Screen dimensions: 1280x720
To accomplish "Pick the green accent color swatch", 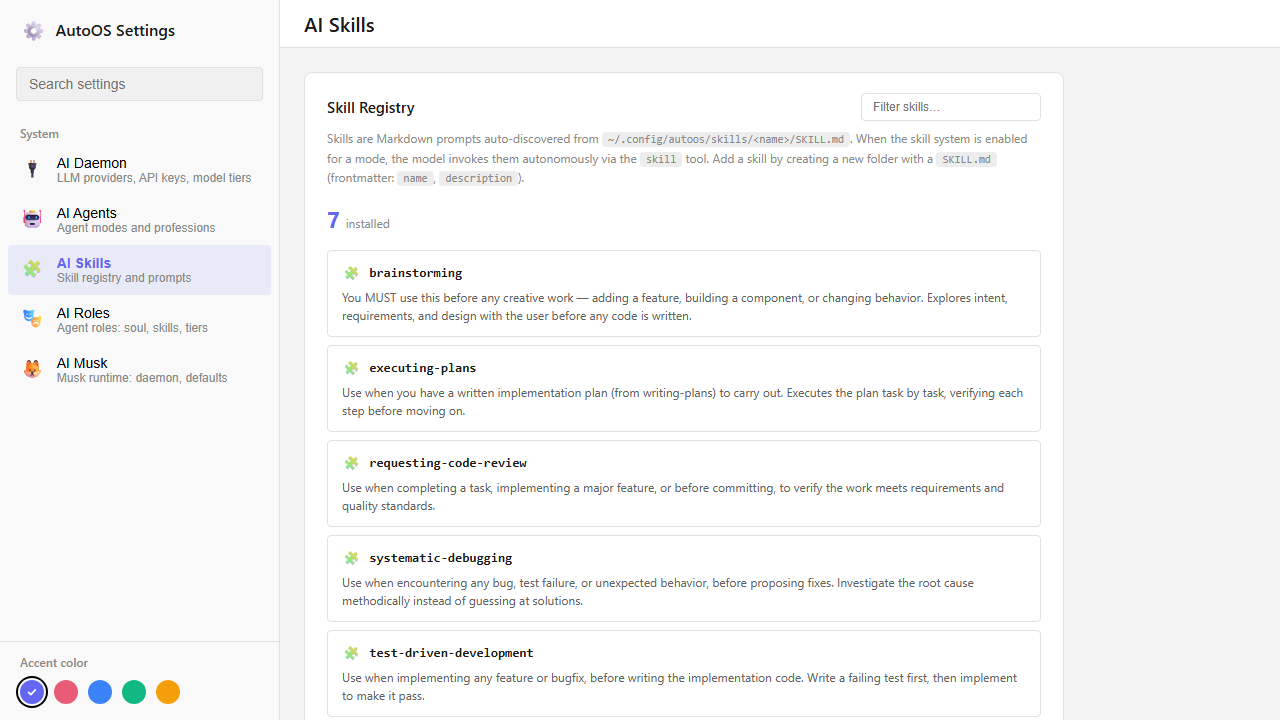I will click(134, 692).
